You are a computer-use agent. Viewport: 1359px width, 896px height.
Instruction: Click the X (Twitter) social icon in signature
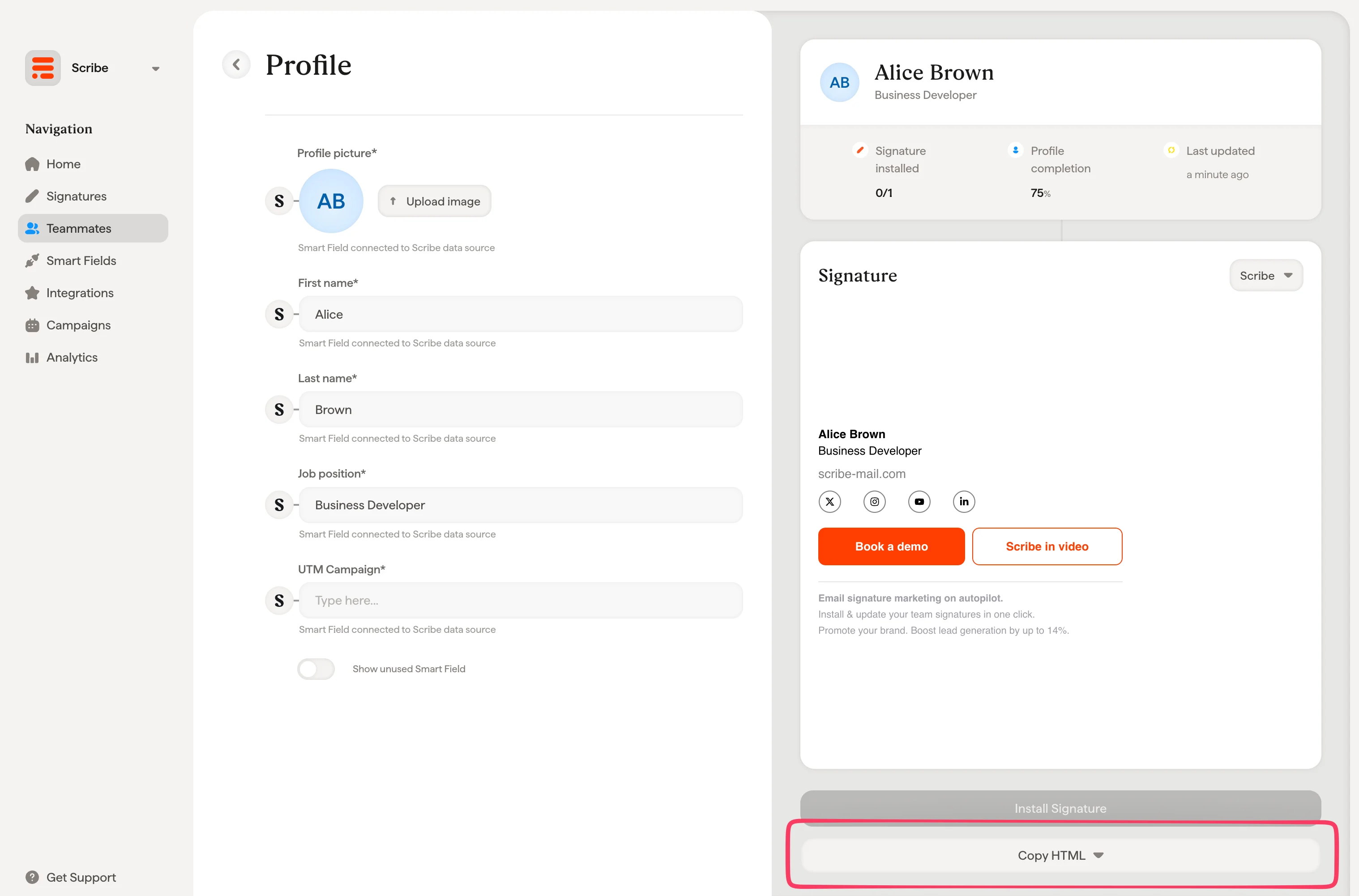[830, 502]
